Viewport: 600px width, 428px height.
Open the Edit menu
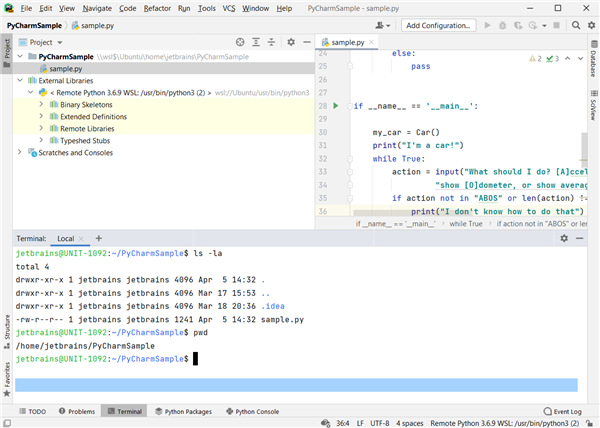pos(46,8)
